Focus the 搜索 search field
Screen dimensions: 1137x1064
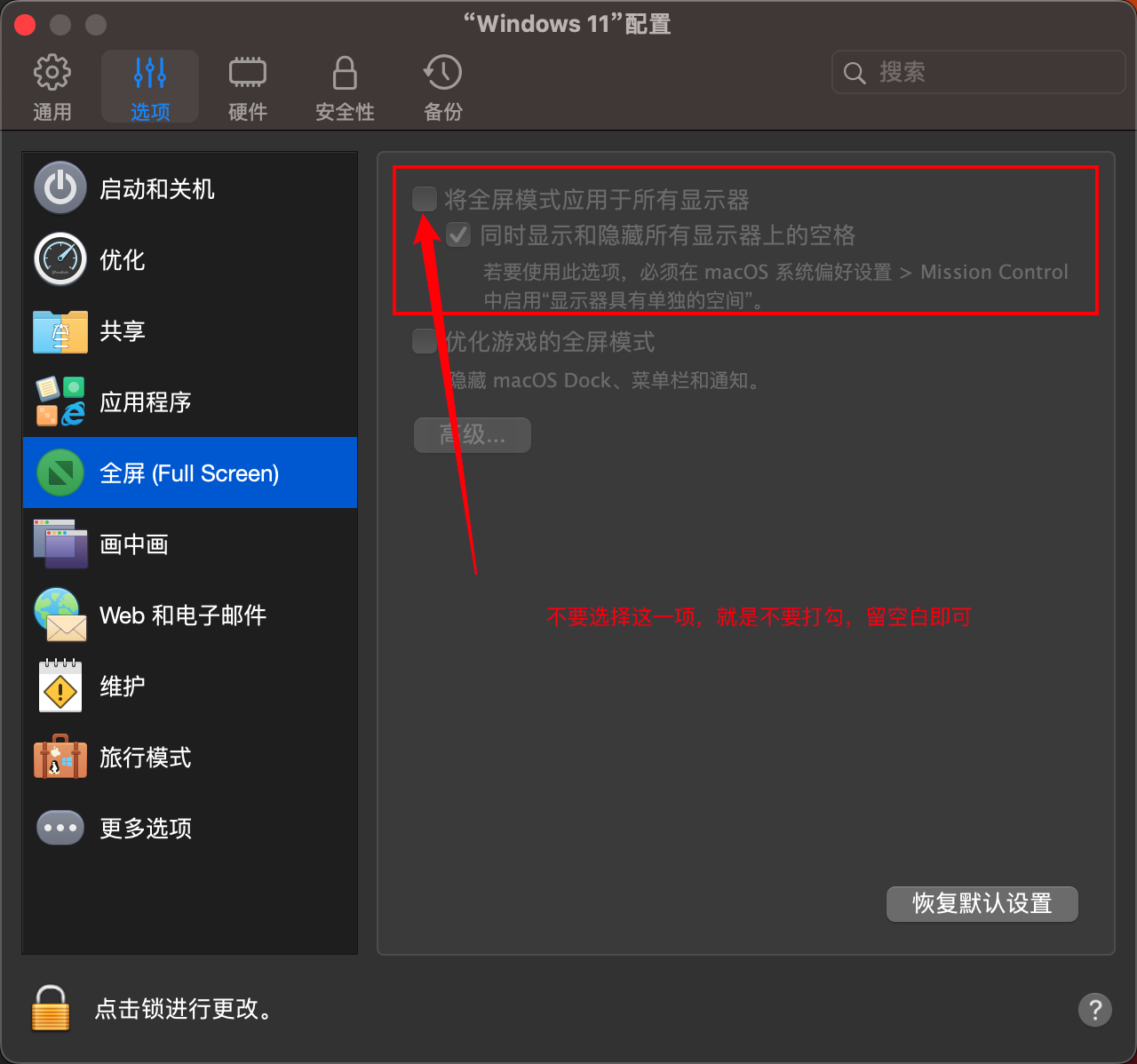coord(979,72)
